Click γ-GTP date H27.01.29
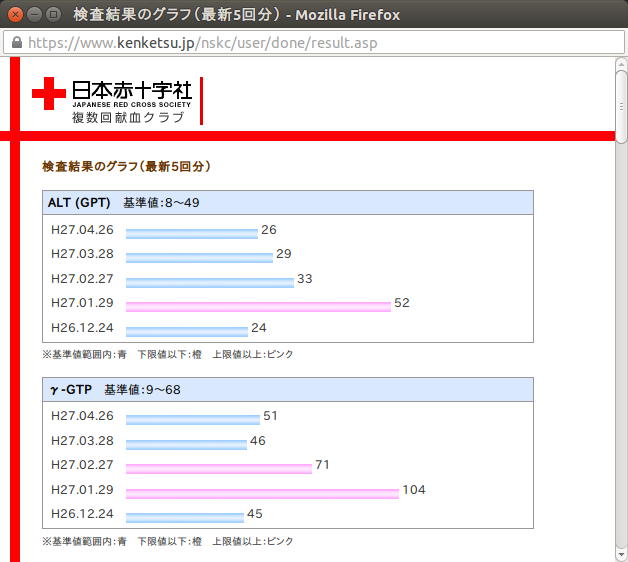The width and height of the screenshot is (628, 562). (x=82, y=489)
